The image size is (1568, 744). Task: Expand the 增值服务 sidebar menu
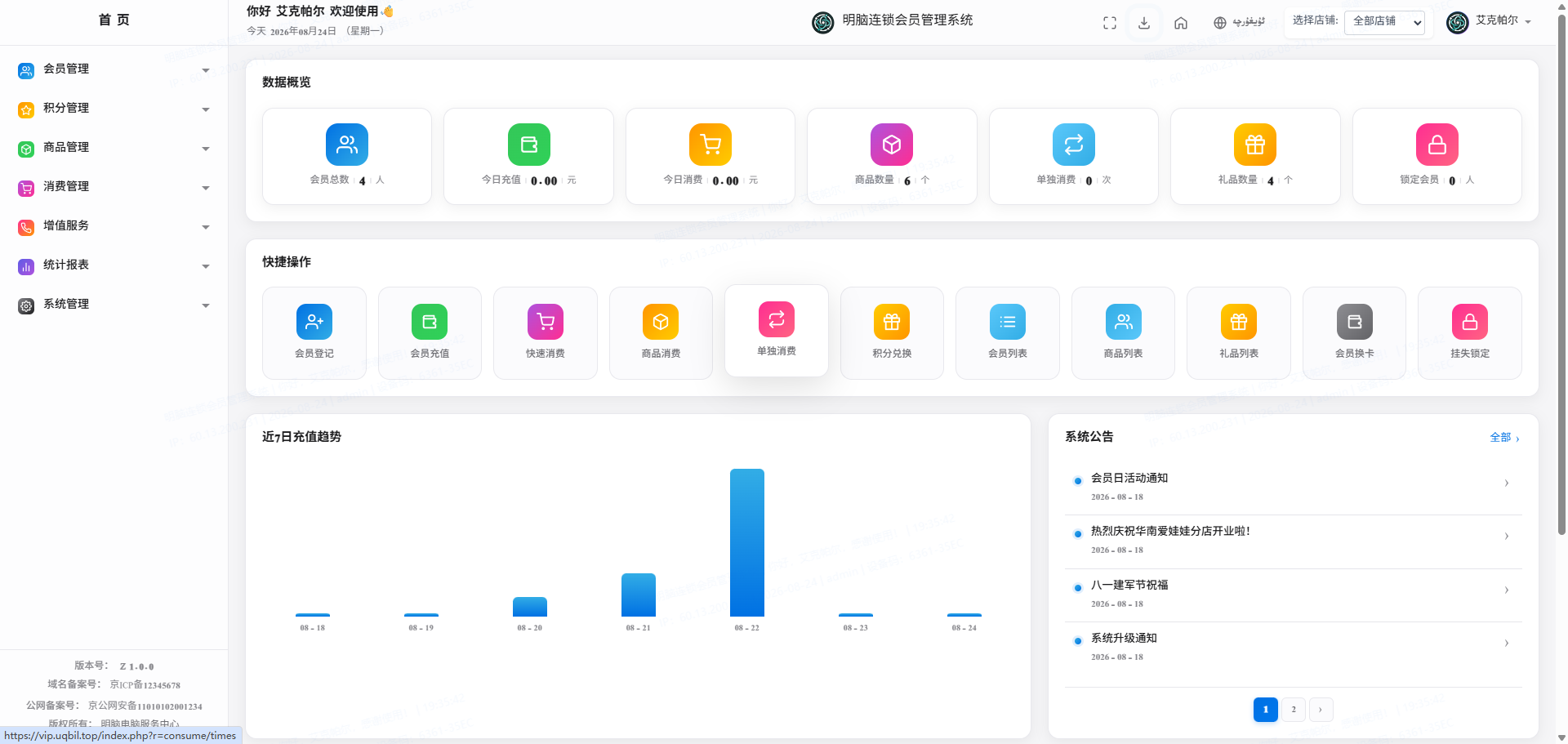click(114, 226)
